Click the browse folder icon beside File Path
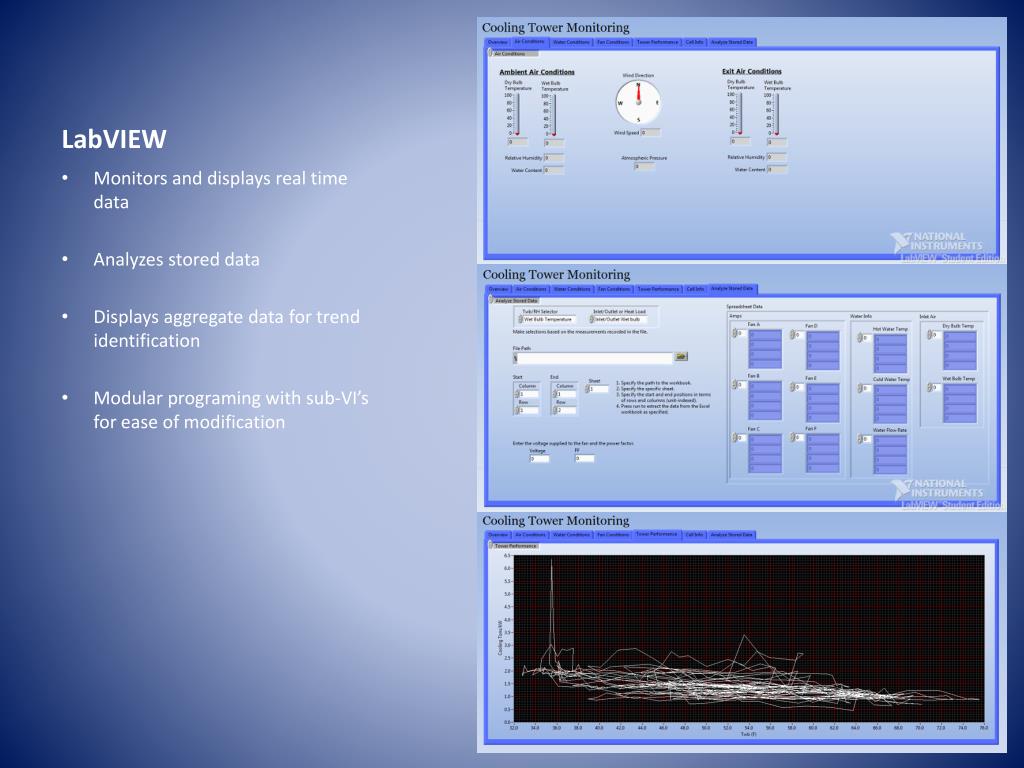The image size is (1024, 768). point(681,357)
